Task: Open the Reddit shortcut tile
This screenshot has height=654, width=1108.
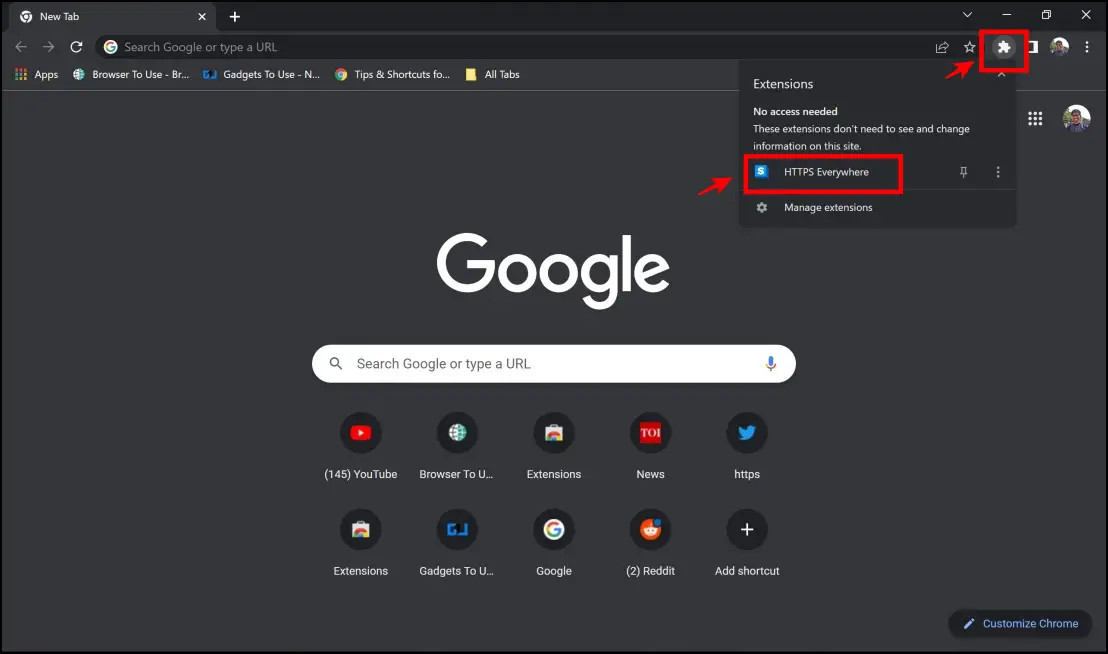Action: click(x=650, y=543)
